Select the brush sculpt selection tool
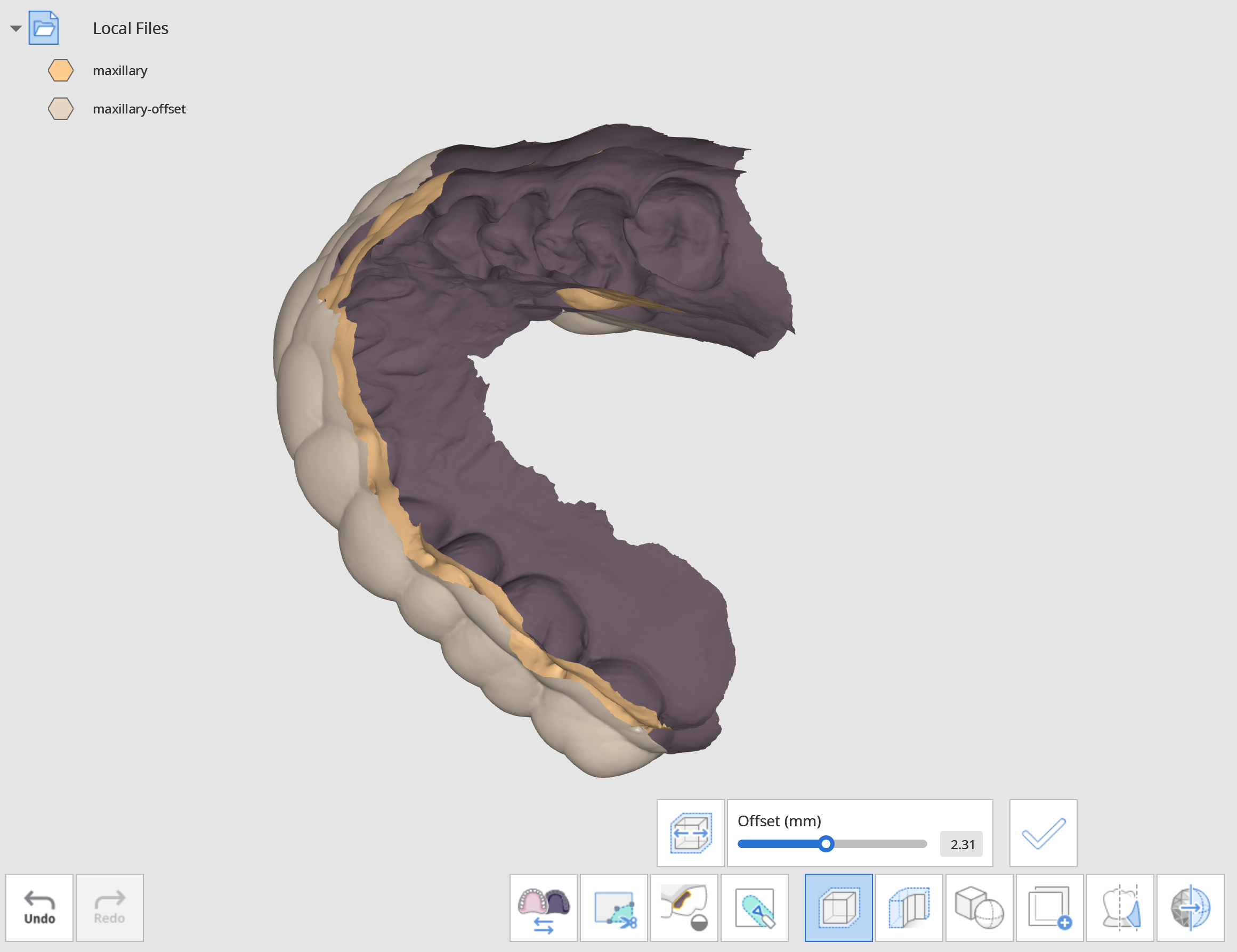The width and height of the screenshot is (1237, 952). coord(755,907)
